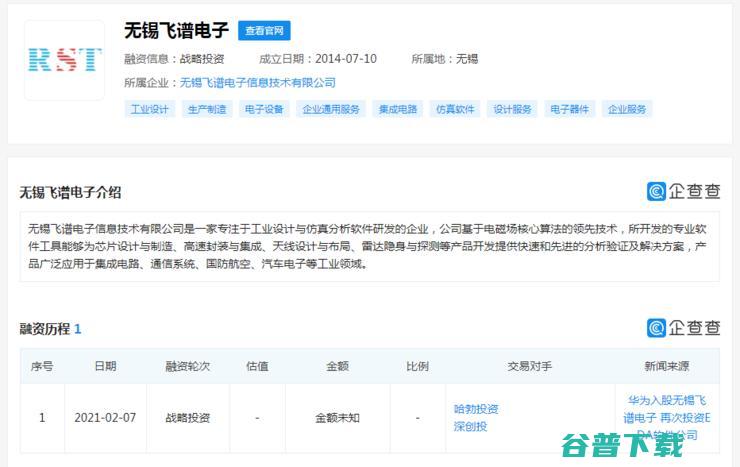Click the 序号 column header
The width and height of the screenshot is (740, 467).
click(42, 366)
